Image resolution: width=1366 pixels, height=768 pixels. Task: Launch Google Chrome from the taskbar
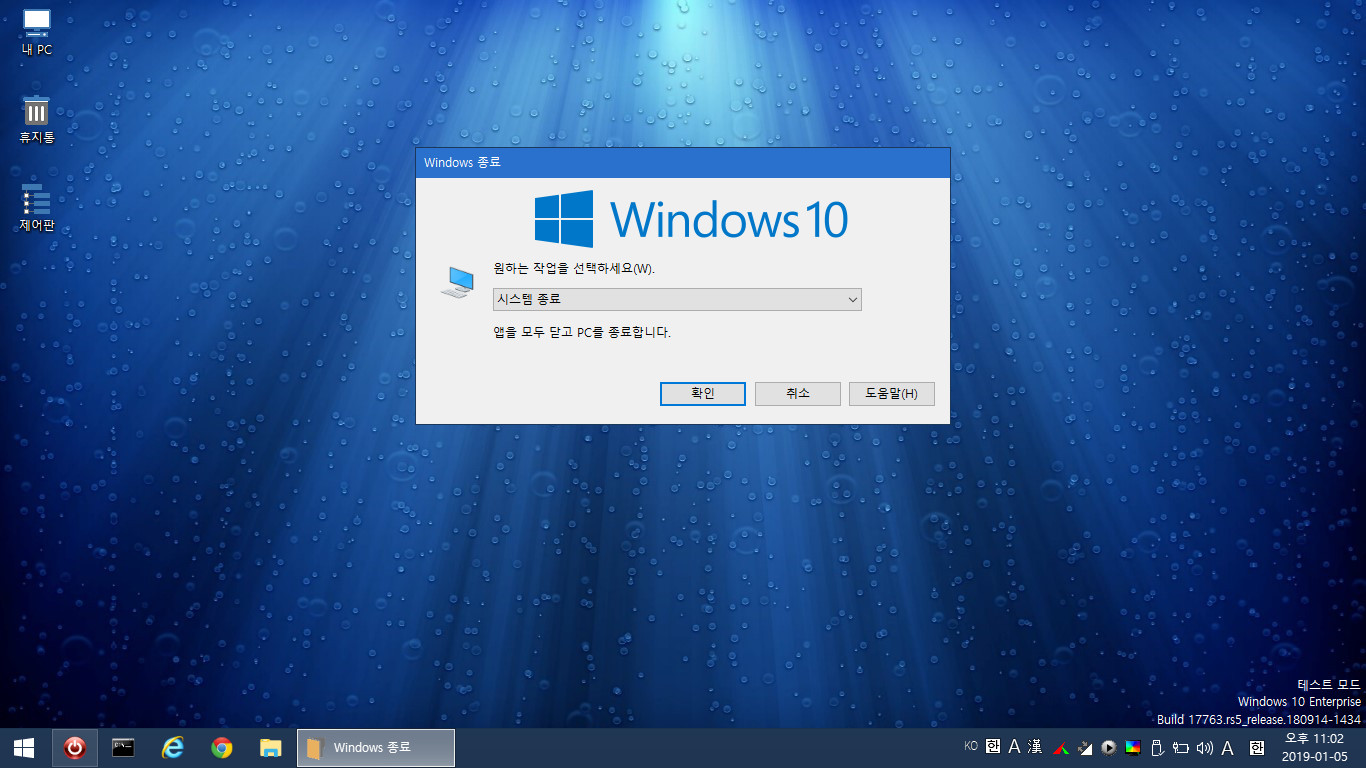pos(222,747)
